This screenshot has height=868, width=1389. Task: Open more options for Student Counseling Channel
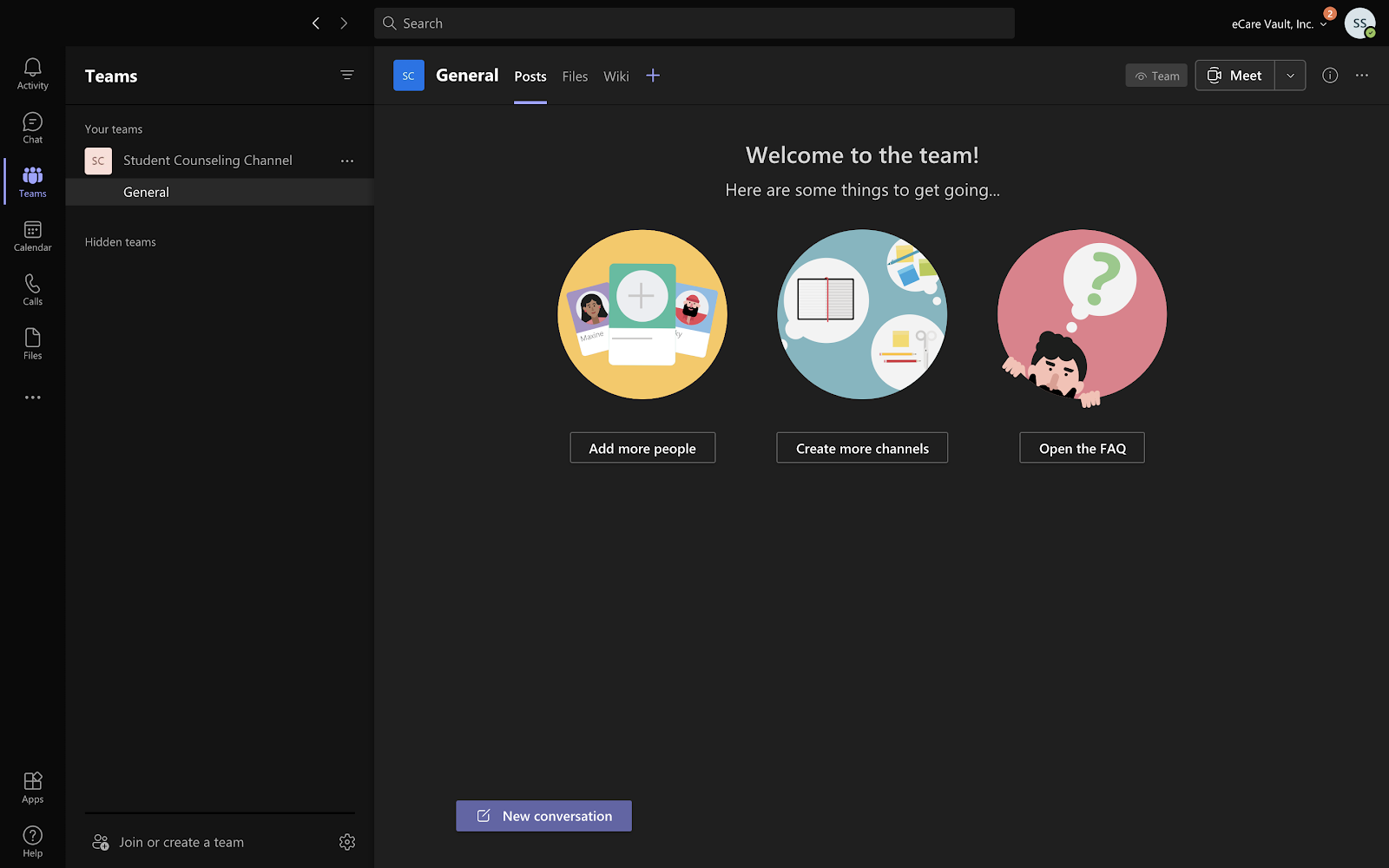pyautogui.click(x=347, y=161)
